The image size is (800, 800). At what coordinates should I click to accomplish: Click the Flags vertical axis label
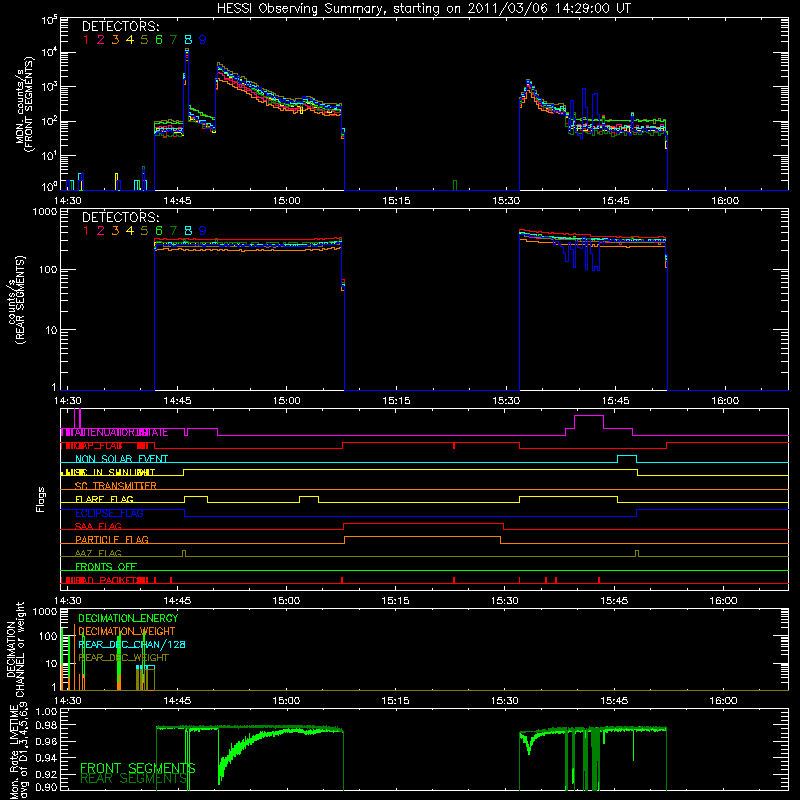[x=41, y=499]
